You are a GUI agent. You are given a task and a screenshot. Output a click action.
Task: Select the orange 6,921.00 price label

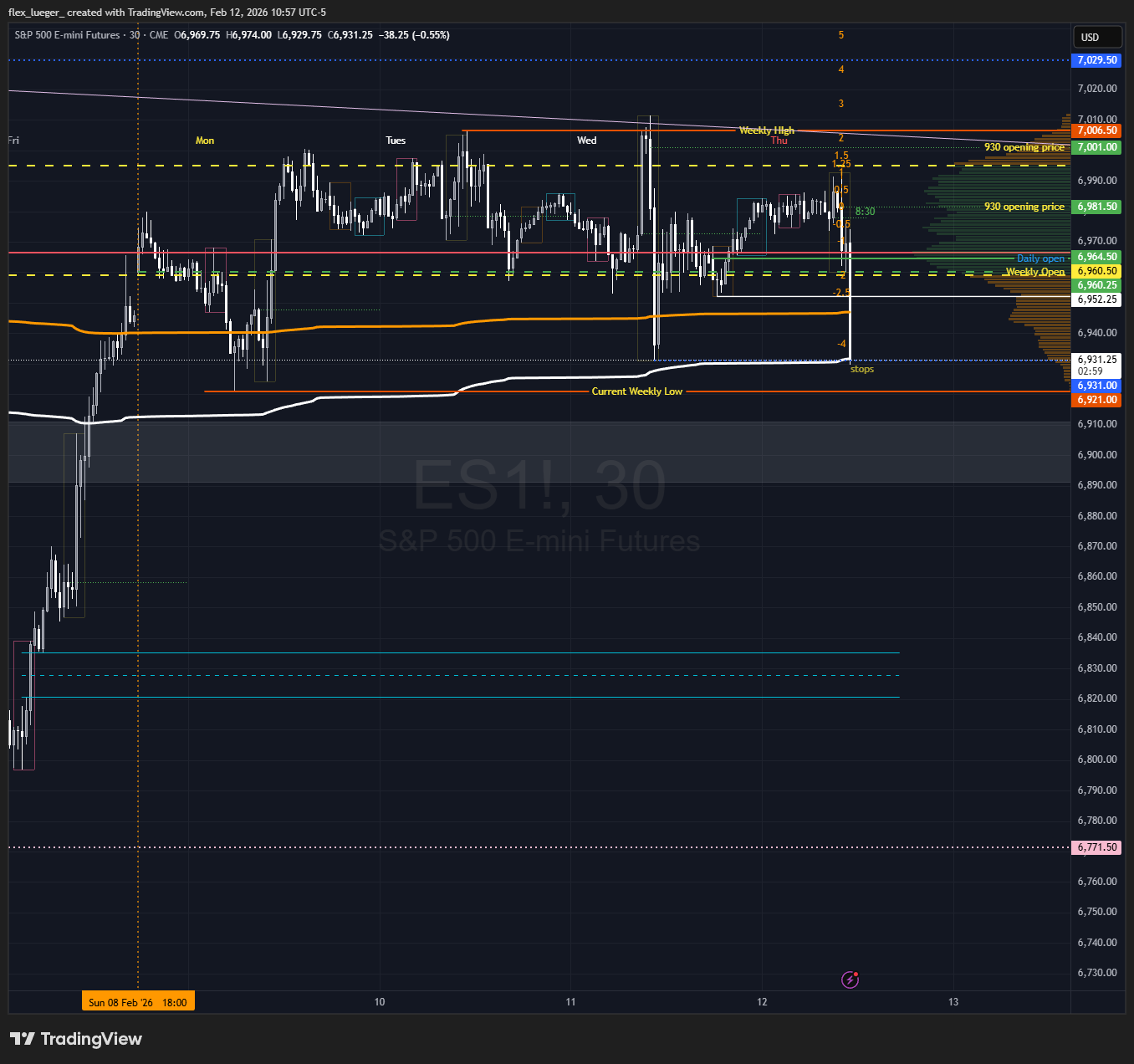[1096, 400]
